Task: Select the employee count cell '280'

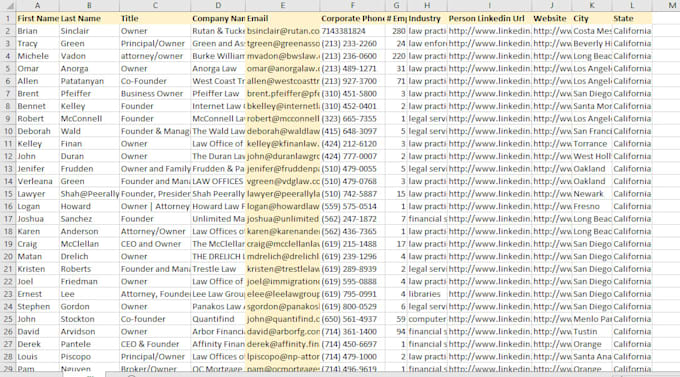Action: click(396, 31)
